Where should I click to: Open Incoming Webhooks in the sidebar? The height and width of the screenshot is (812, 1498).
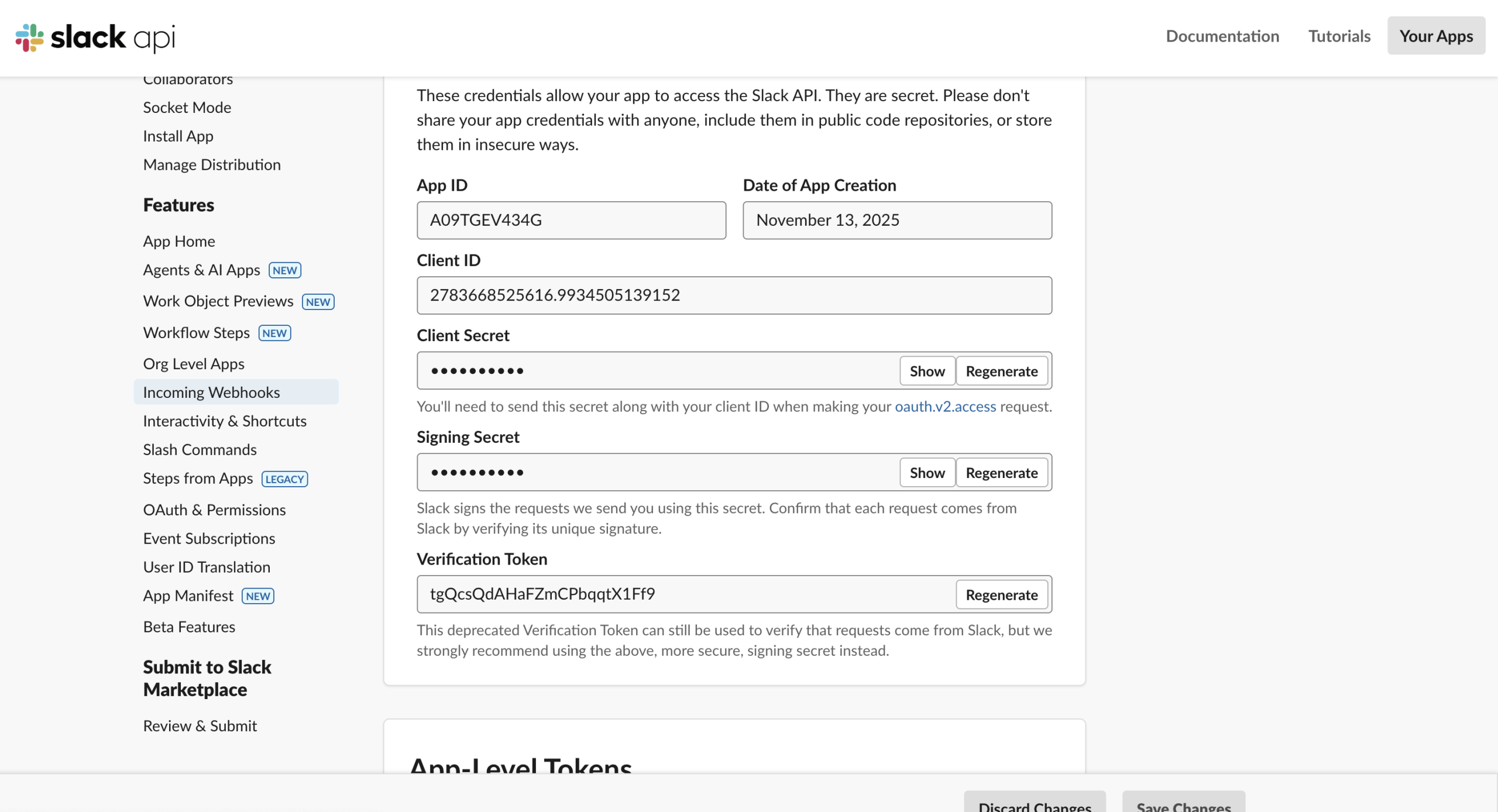click(211, 393)
